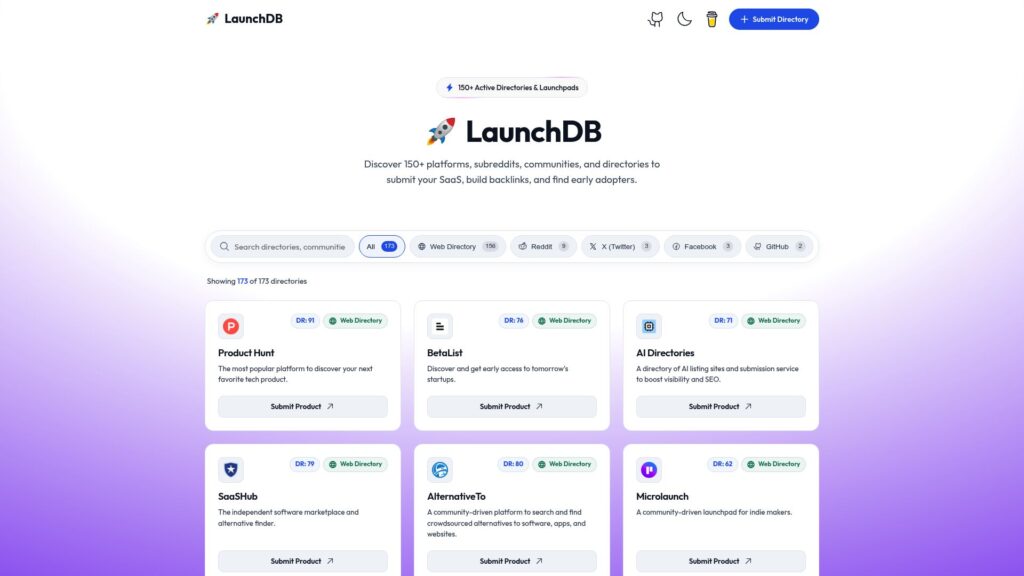Click Web Directory tag on Microlaunch card

click(773, 464)
